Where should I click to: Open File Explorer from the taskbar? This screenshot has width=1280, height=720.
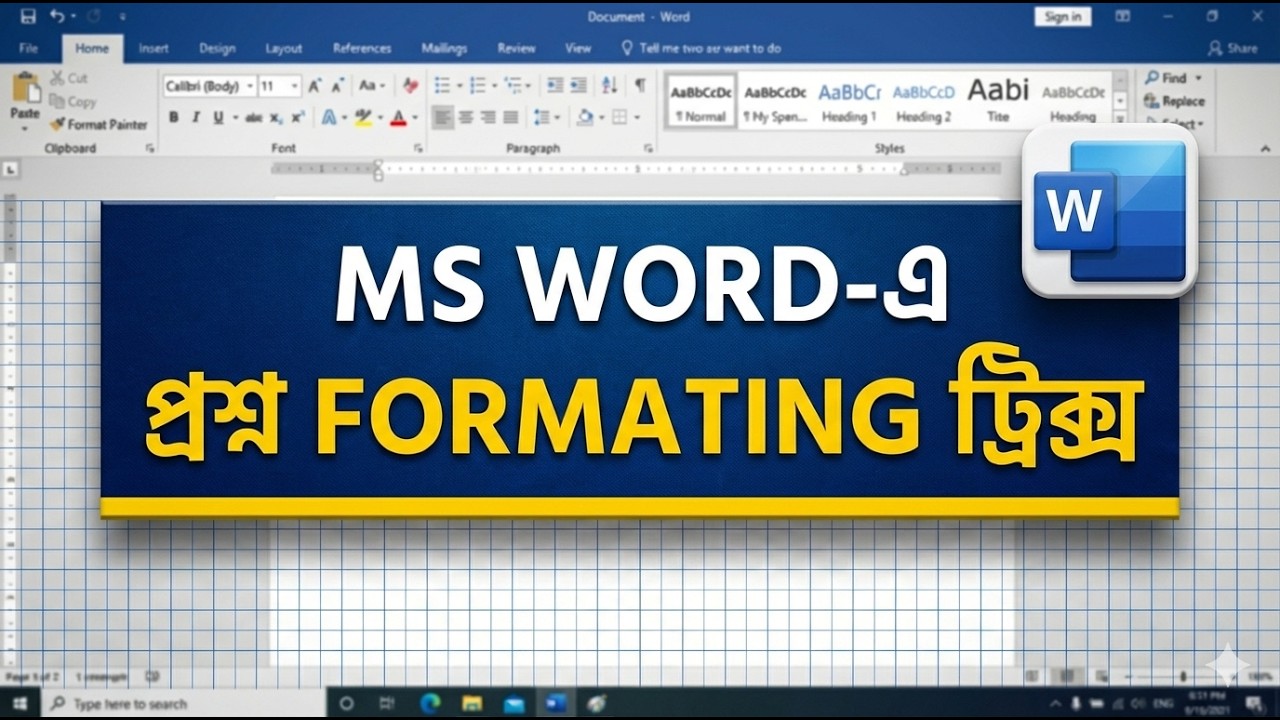pyautogui.click(x=472, y=704)
